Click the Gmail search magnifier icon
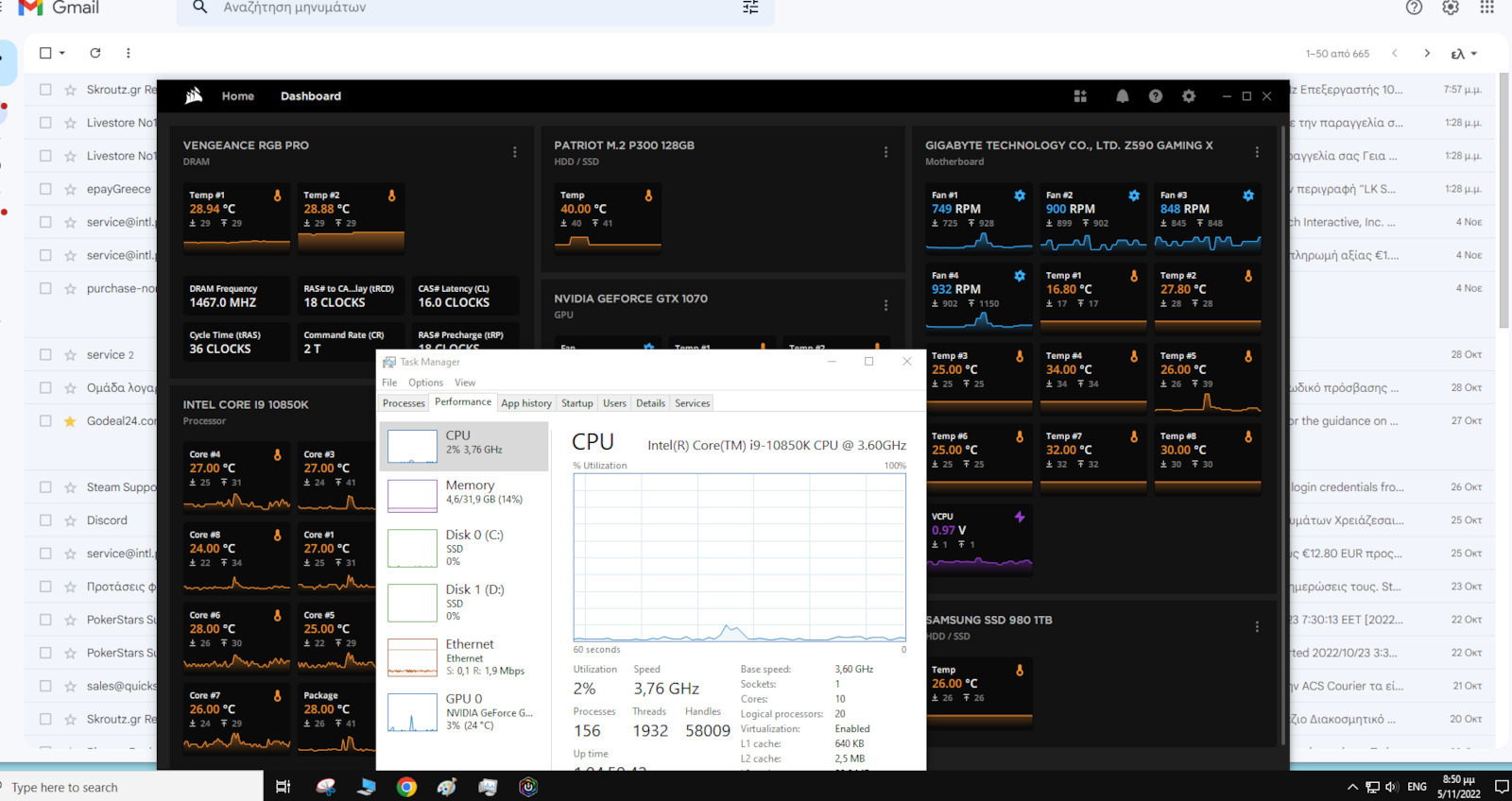 click(199, 8)
